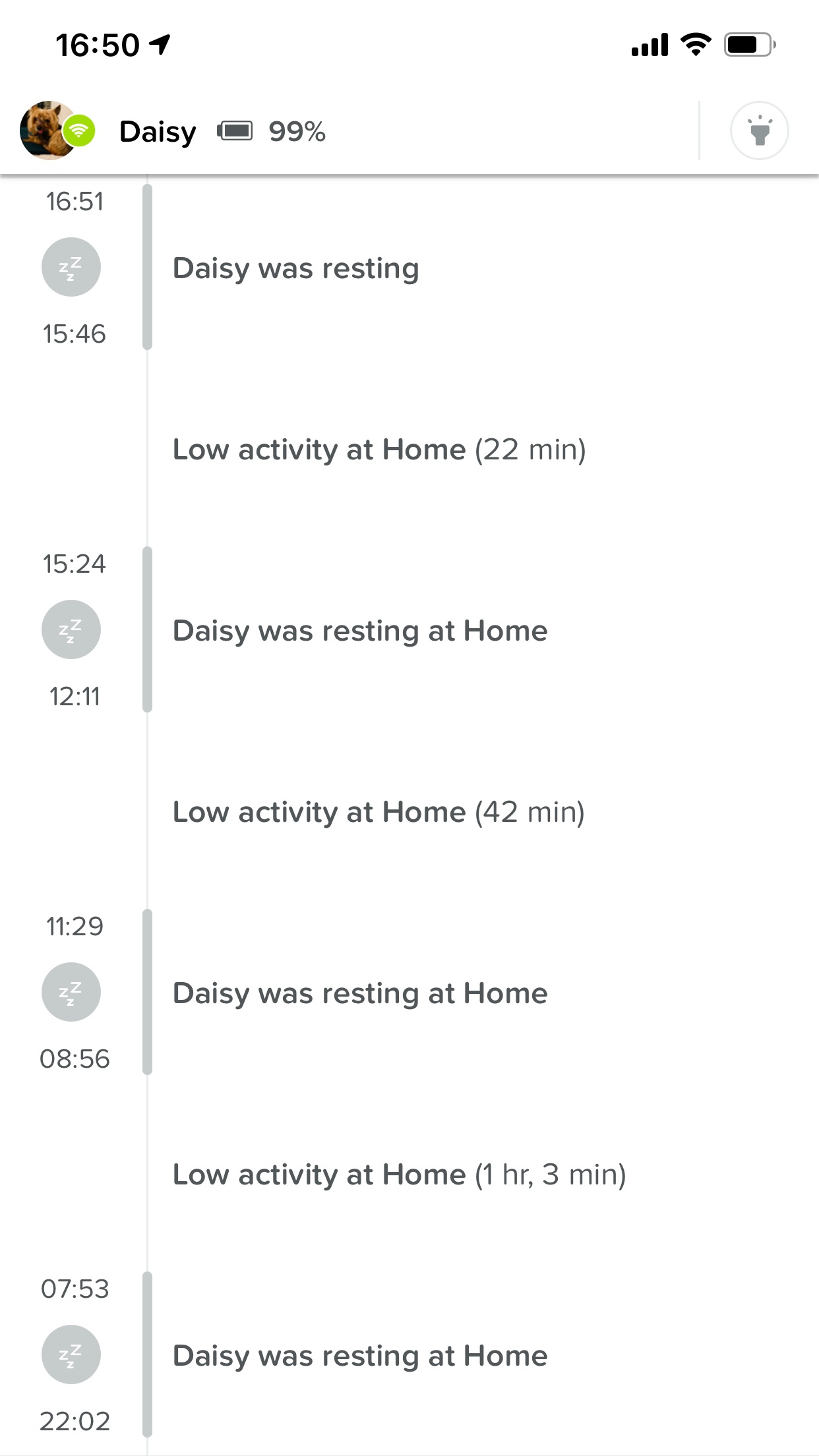Tap the sleep icon for 11:29 resting

(71, 992)
